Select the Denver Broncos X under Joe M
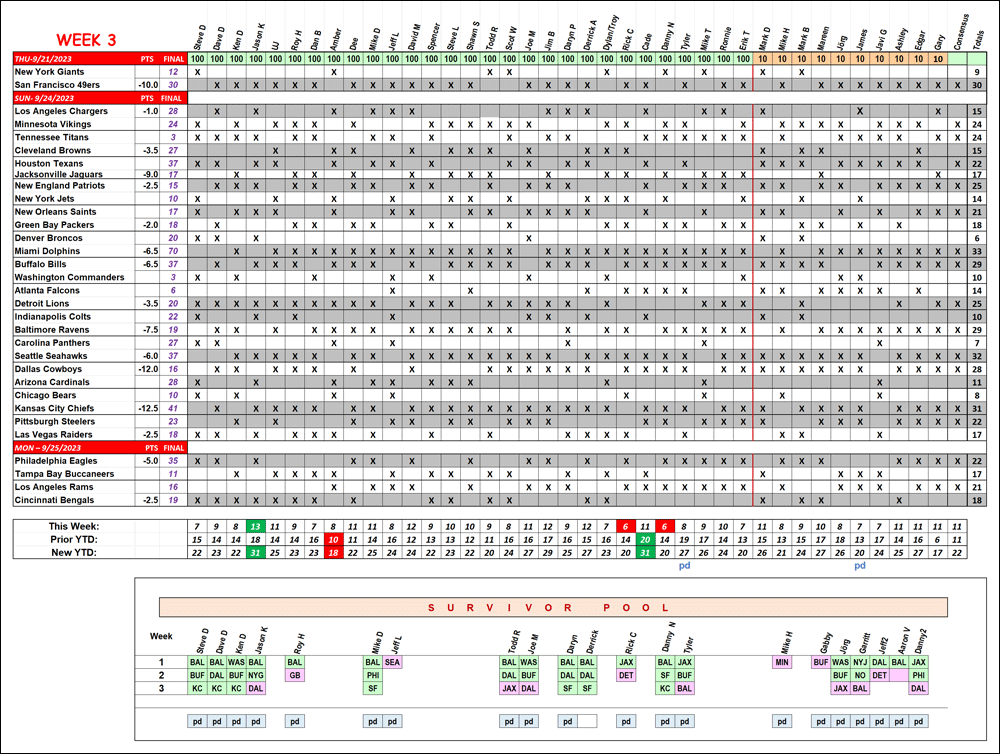The image size is (1000, 754). click(529, 238)
